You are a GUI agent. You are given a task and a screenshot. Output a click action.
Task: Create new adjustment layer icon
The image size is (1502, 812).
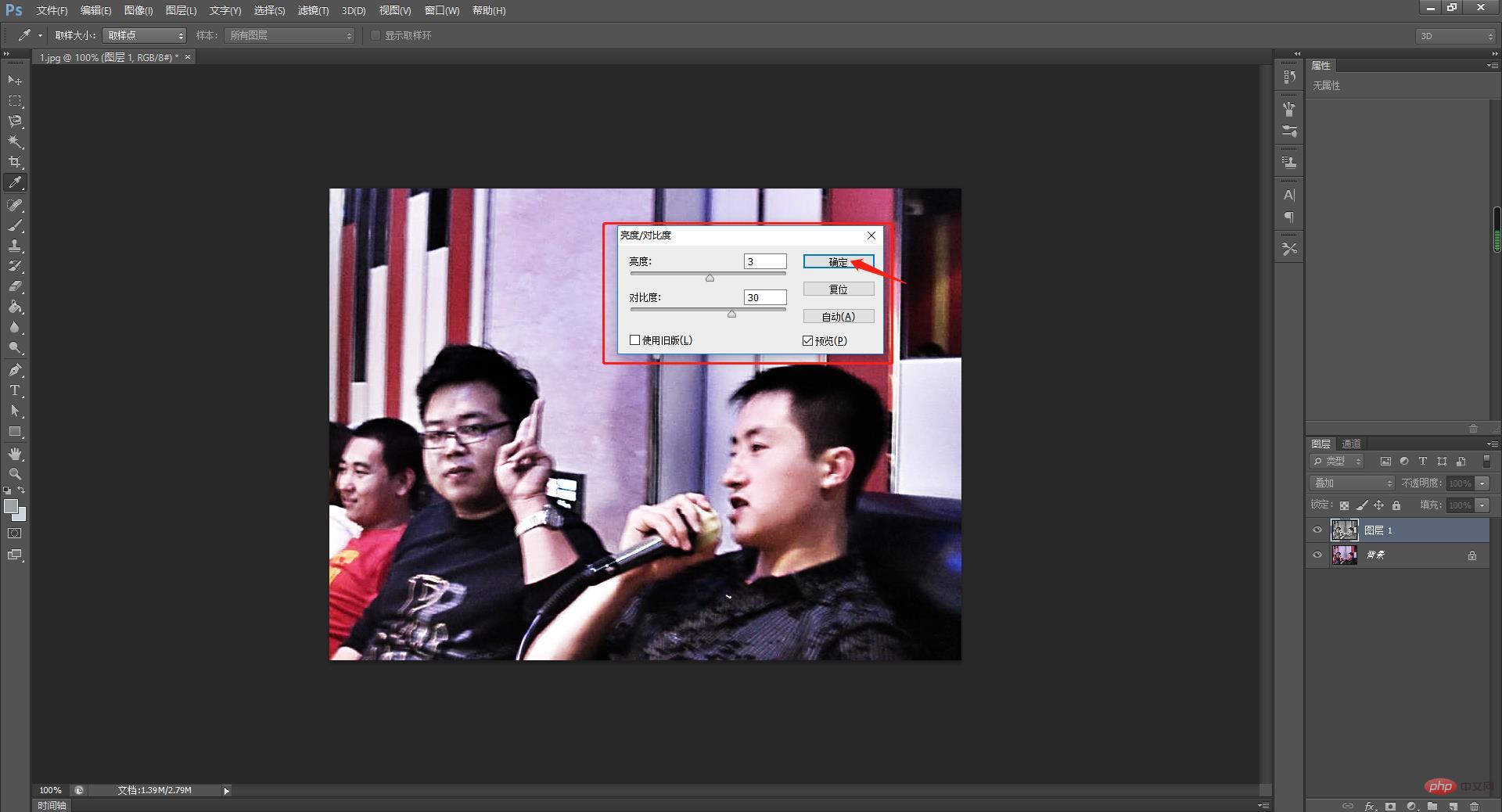[x=1411, y=806]
